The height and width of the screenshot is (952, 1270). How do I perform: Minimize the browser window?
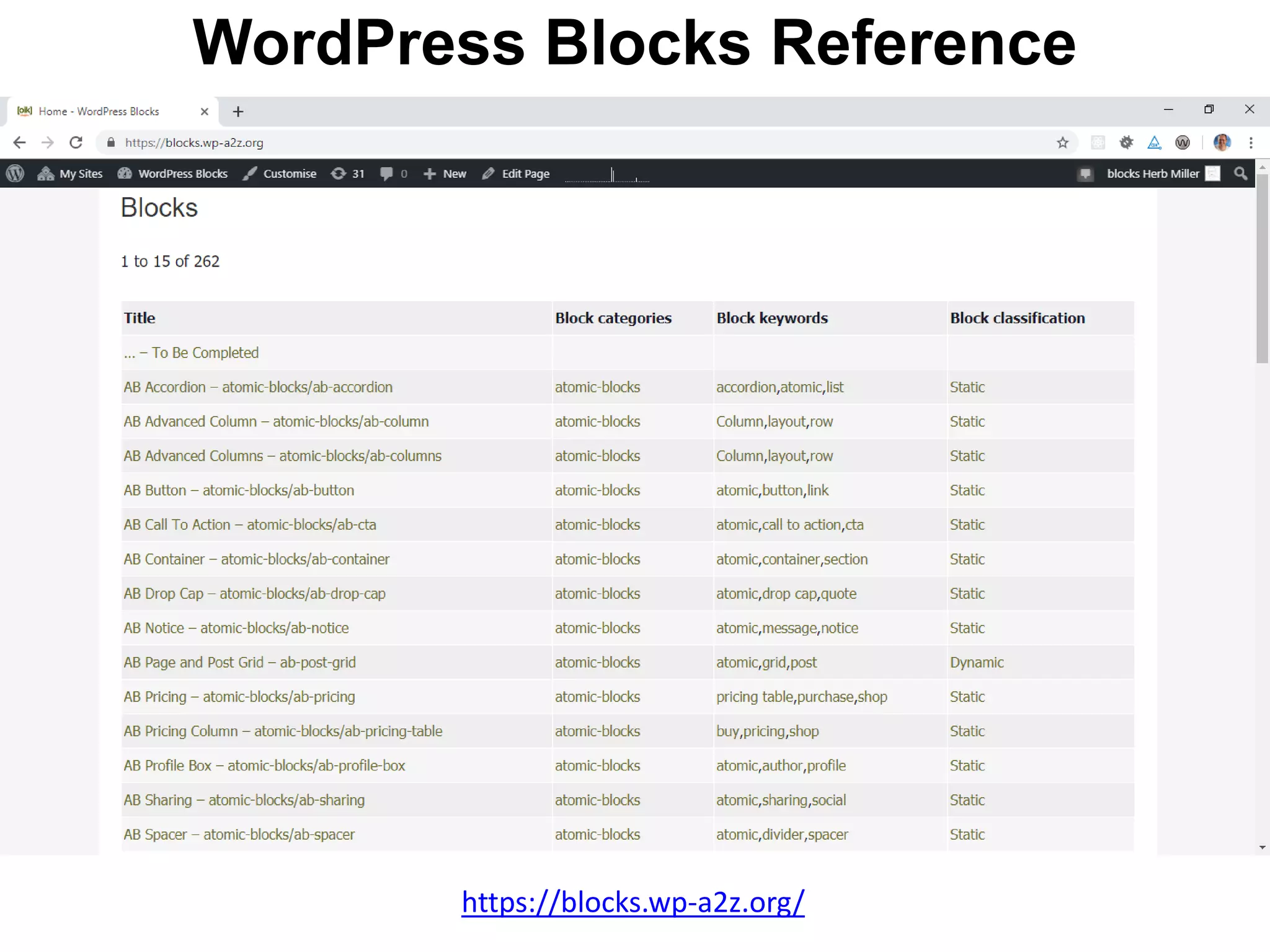point(1168,109)
